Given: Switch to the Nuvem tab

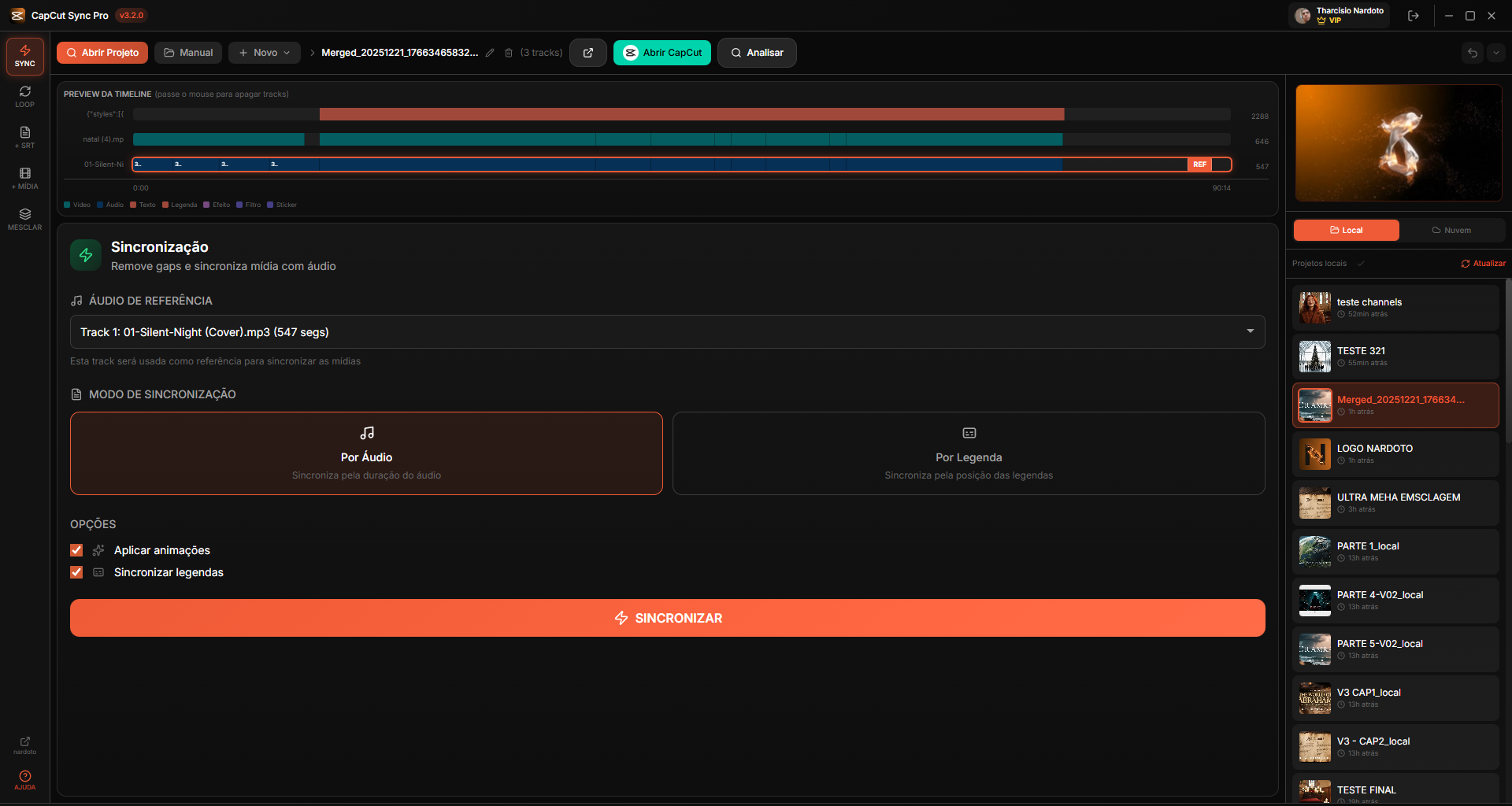Looking at the screenshot, I should pyautogui.click(x=1451, y=230).
